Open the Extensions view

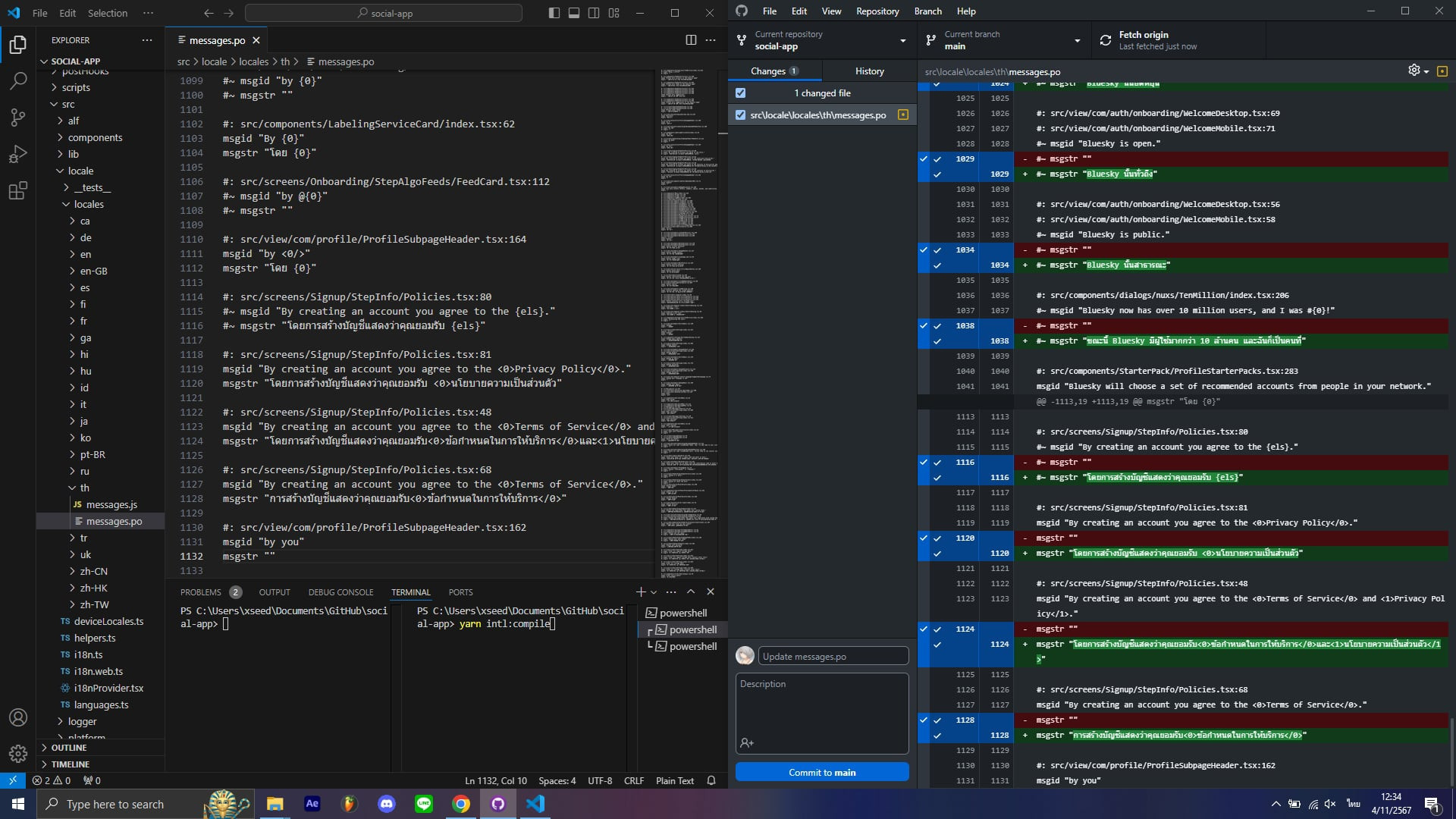[x=18, y=190]
